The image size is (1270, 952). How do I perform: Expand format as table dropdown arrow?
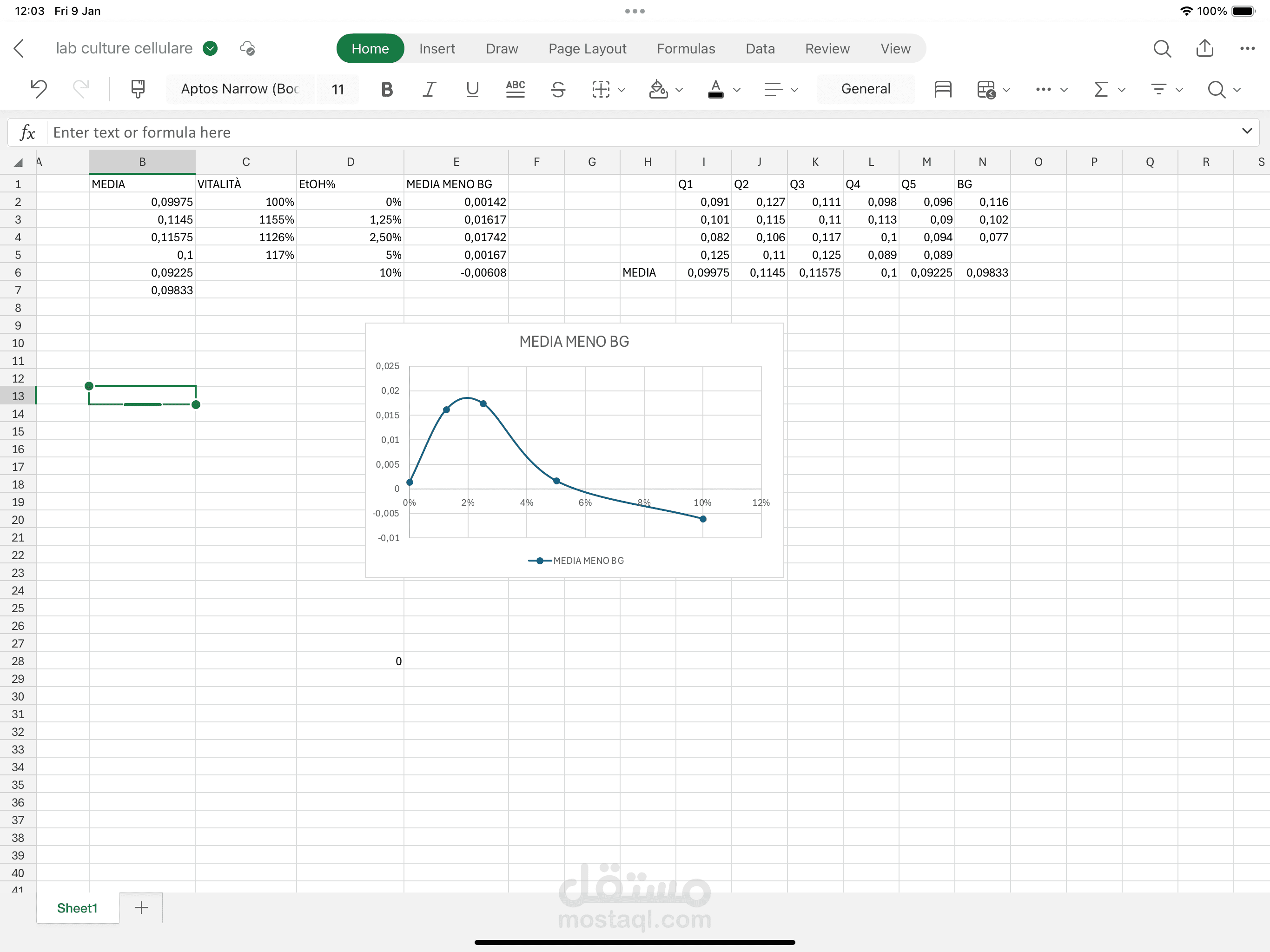(x=1006, y=90)
